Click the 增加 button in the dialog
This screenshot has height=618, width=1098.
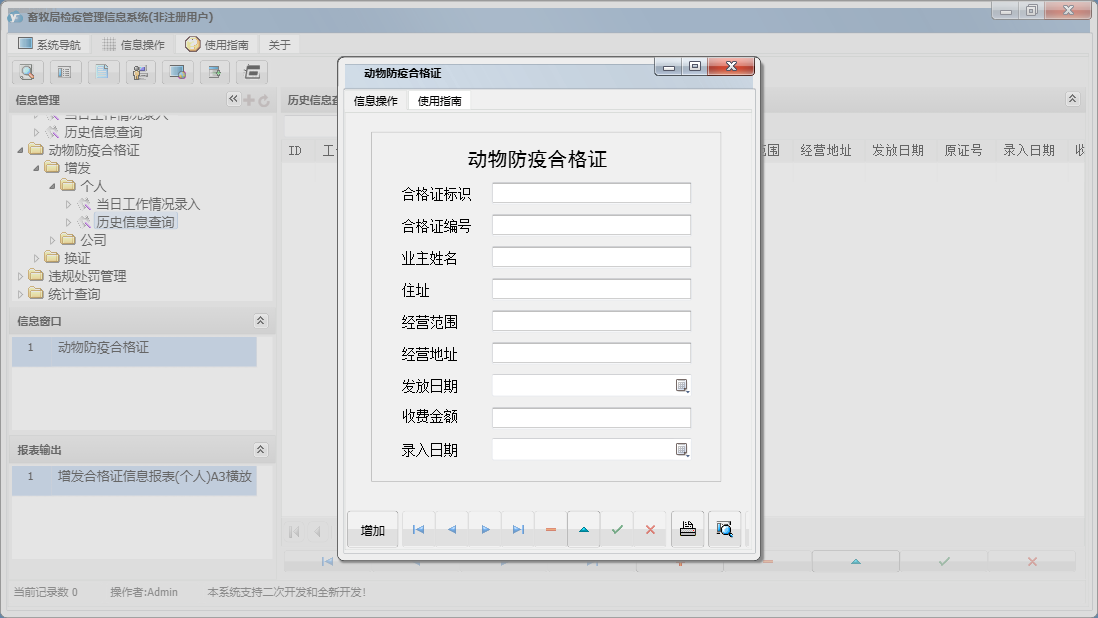pos(371,530)
